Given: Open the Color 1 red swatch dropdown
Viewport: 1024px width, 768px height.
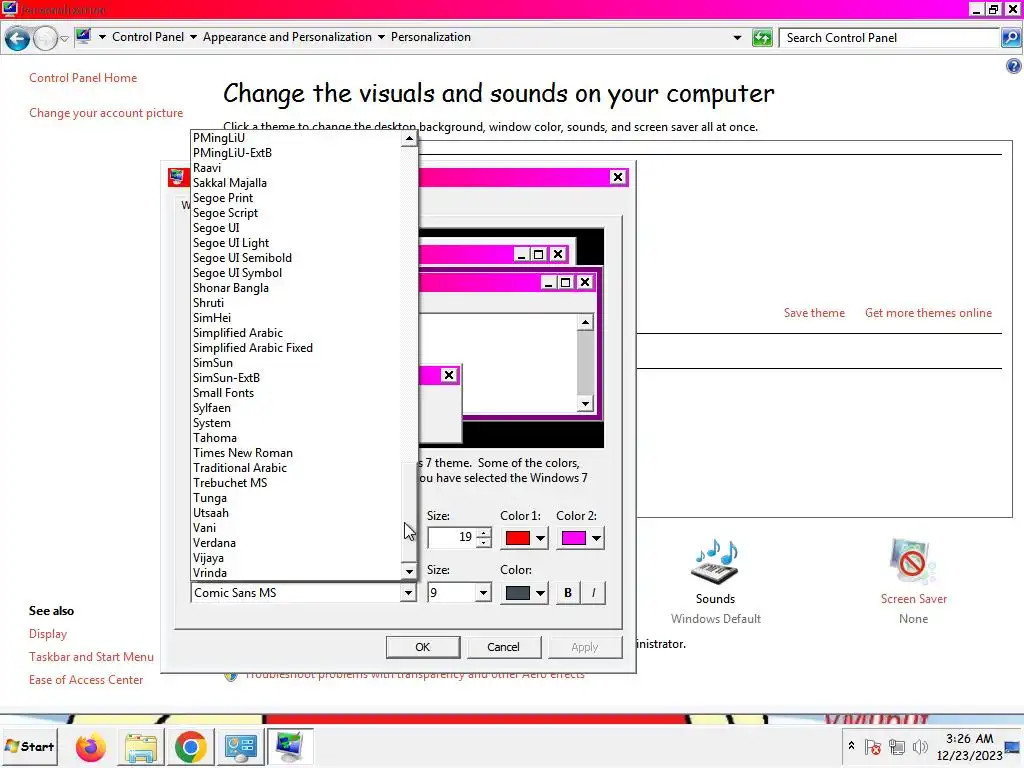Looking at the screenshot, I should tap(525, 538).
